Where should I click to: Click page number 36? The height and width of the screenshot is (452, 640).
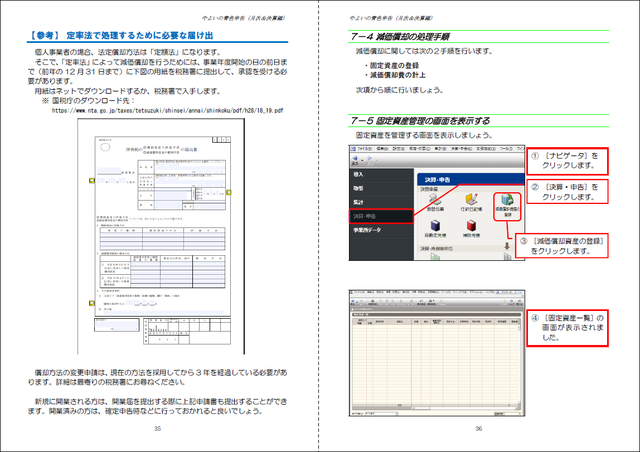click(478, 428)
